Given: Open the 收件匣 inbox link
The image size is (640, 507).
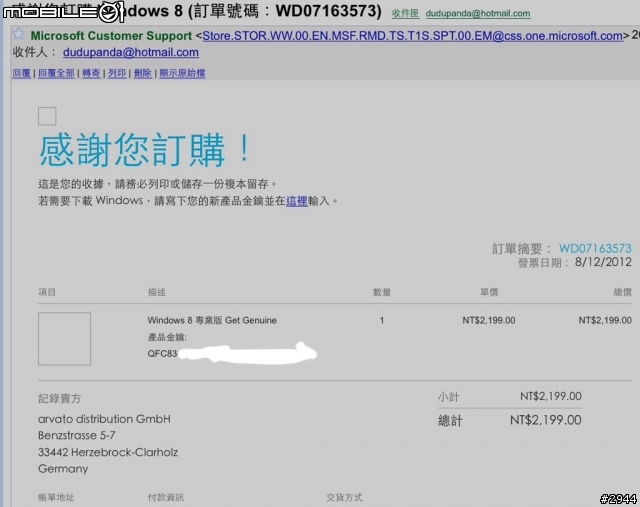Looking at the screenshot, I should click(x=405, y=13).
